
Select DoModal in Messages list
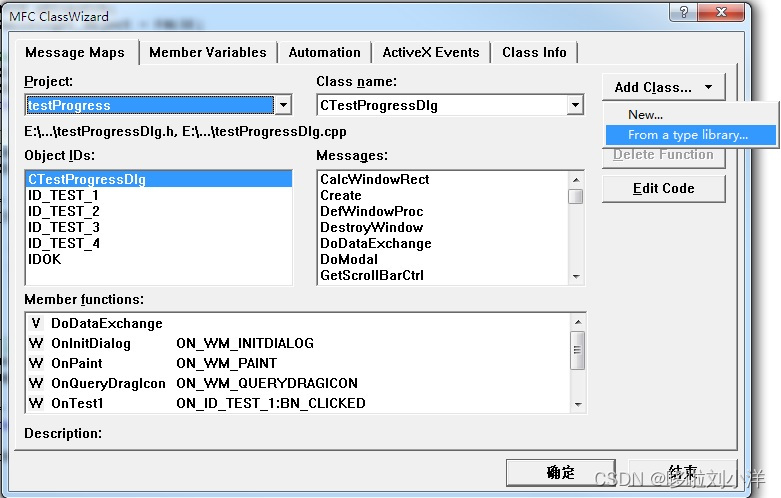(442, 259)
